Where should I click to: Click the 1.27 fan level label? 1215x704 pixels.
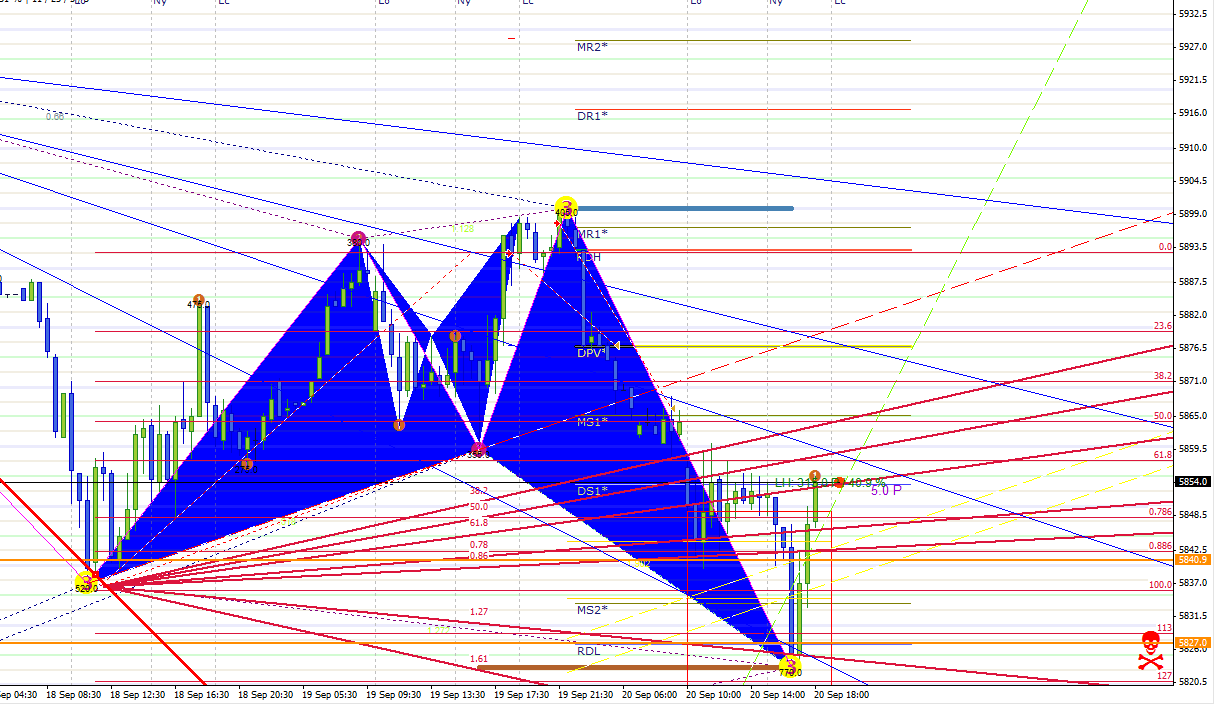(x=479, y=611)
